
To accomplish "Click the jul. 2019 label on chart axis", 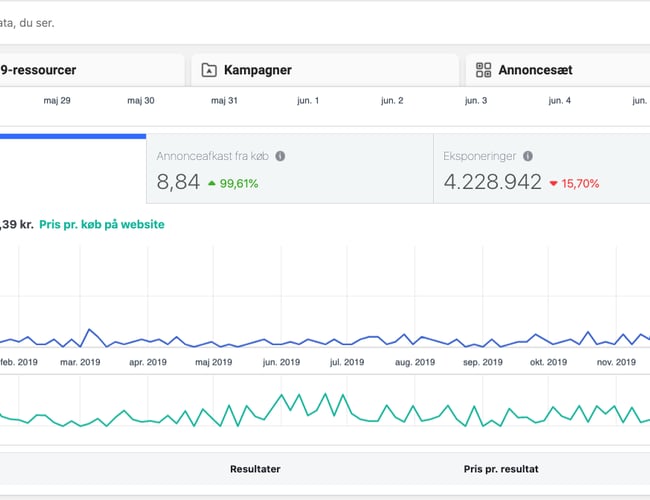I will pyautogui.click(x=350, y=362).
